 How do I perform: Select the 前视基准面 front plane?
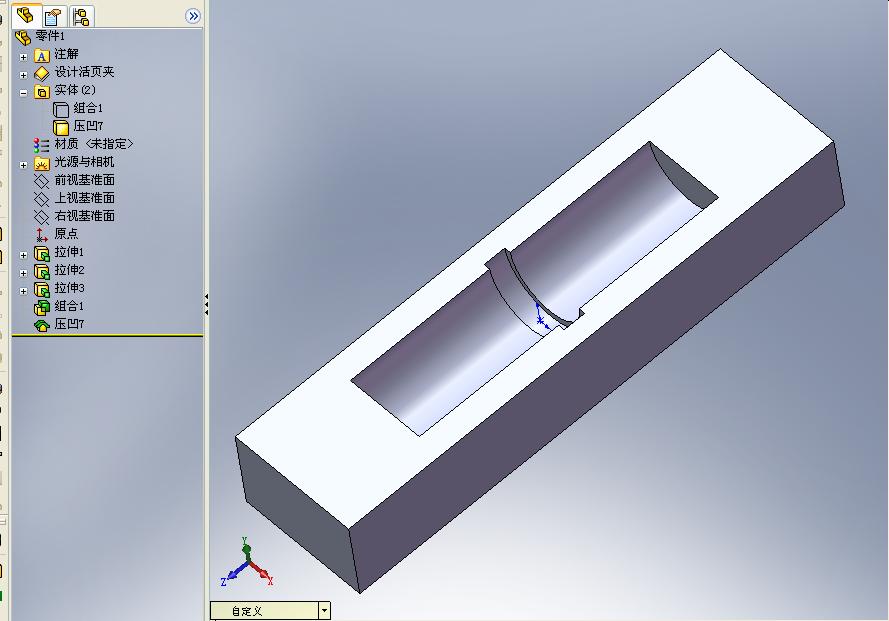[84, 180]
